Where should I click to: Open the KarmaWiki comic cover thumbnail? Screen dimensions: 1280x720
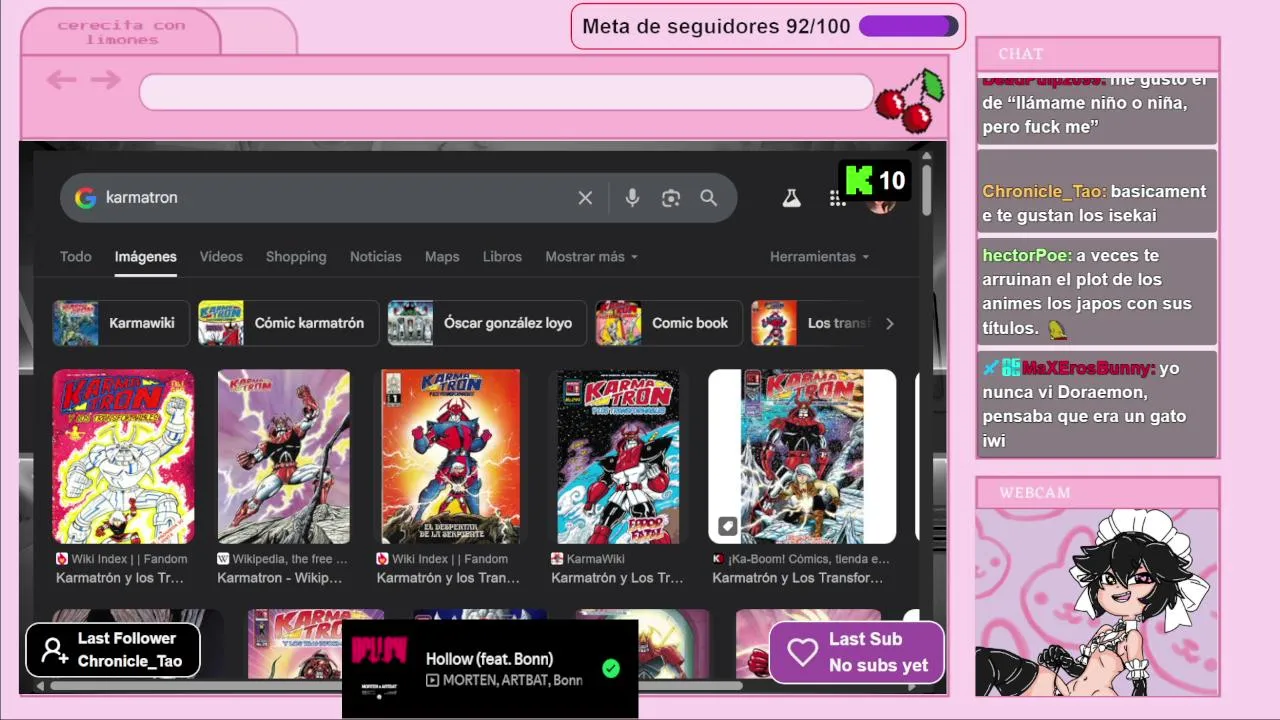618,457
